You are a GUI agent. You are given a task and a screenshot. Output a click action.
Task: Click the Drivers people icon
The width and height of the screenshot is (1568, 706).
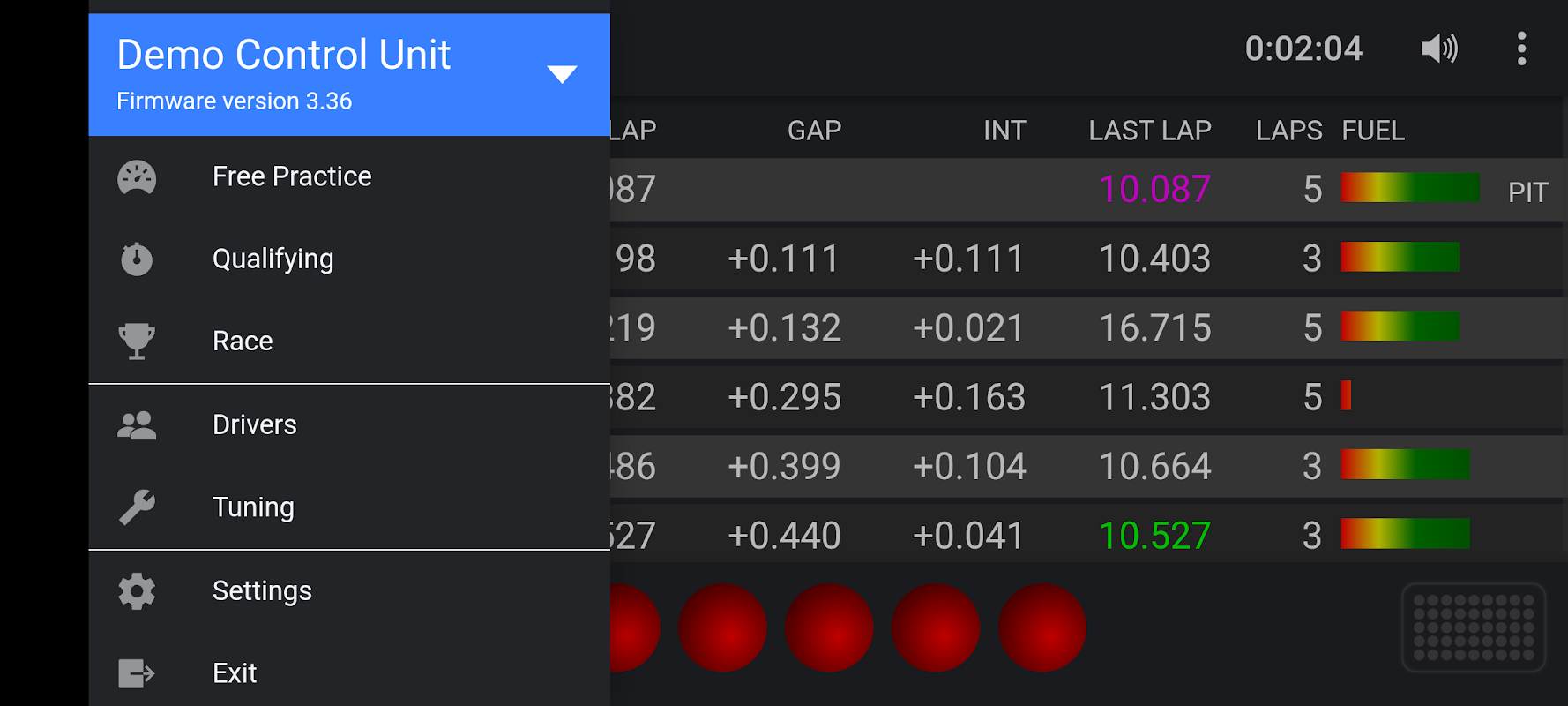point(137,425)
